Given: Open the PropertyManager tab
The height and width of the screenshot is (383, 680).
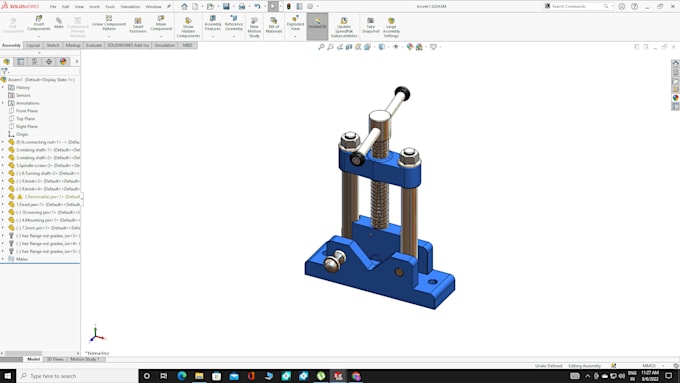Looking at the screenshot, I should [20, 62].
